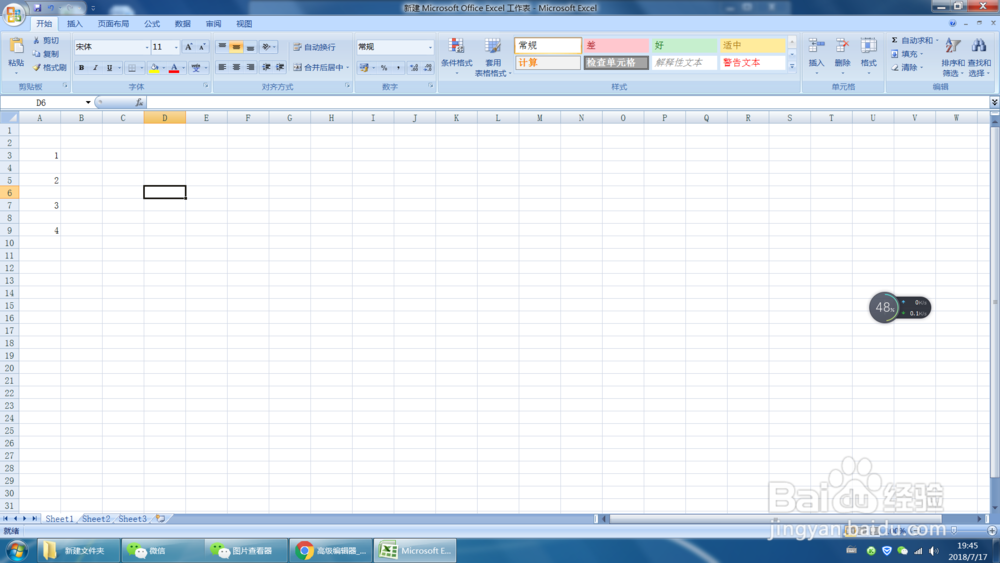Screen dimensions: 1000x563
Task: Click the Insert cells (插入) icon
Action: tap(816, 46)
